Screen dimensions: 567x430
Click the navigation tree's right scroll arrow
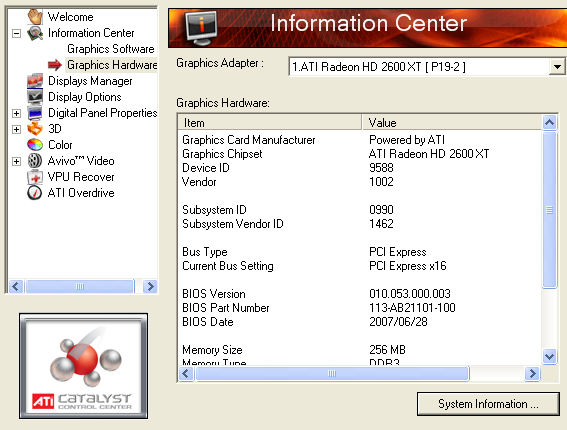(x=150, y=286)
